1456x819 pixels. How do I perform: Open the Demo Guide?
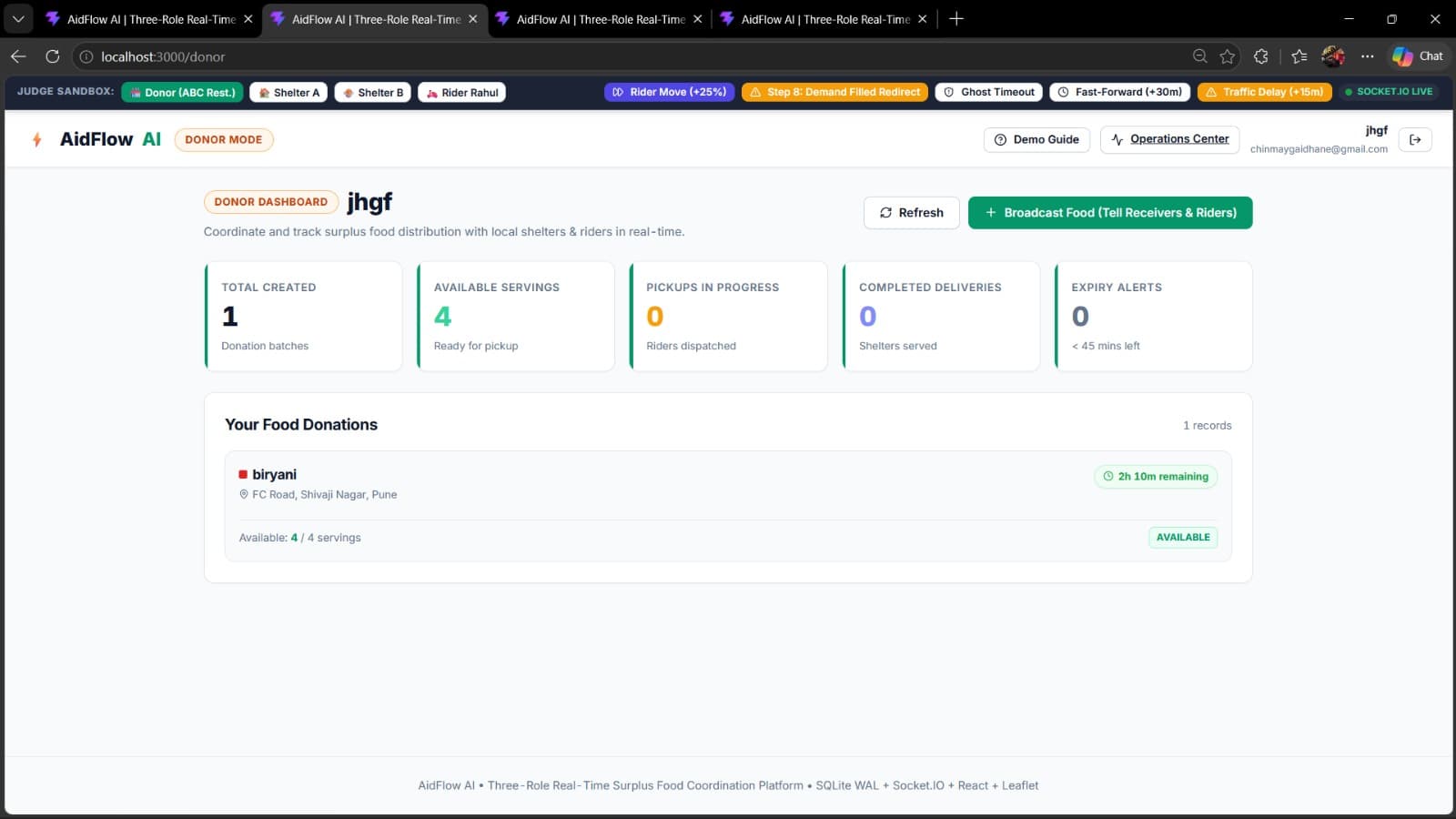(x=1036, y=139)
